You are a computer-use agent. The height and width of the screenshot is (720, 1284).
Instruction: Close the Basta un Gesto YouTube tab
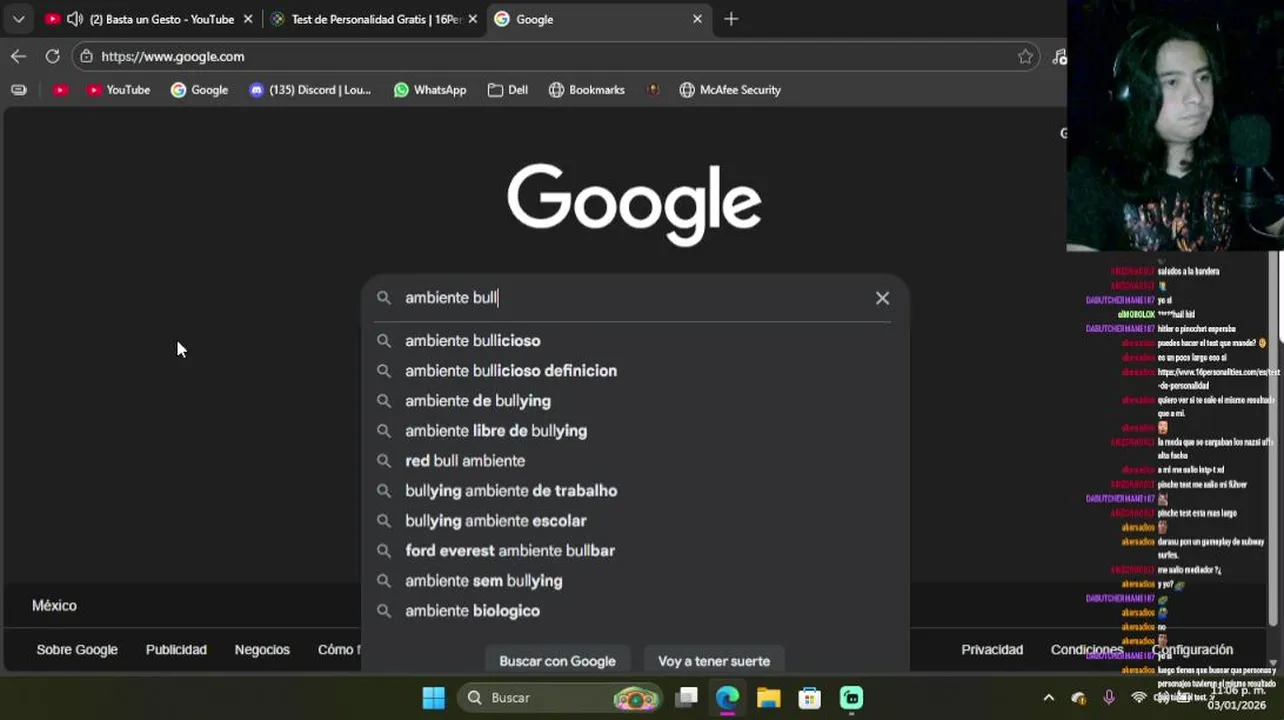[248, 19]
